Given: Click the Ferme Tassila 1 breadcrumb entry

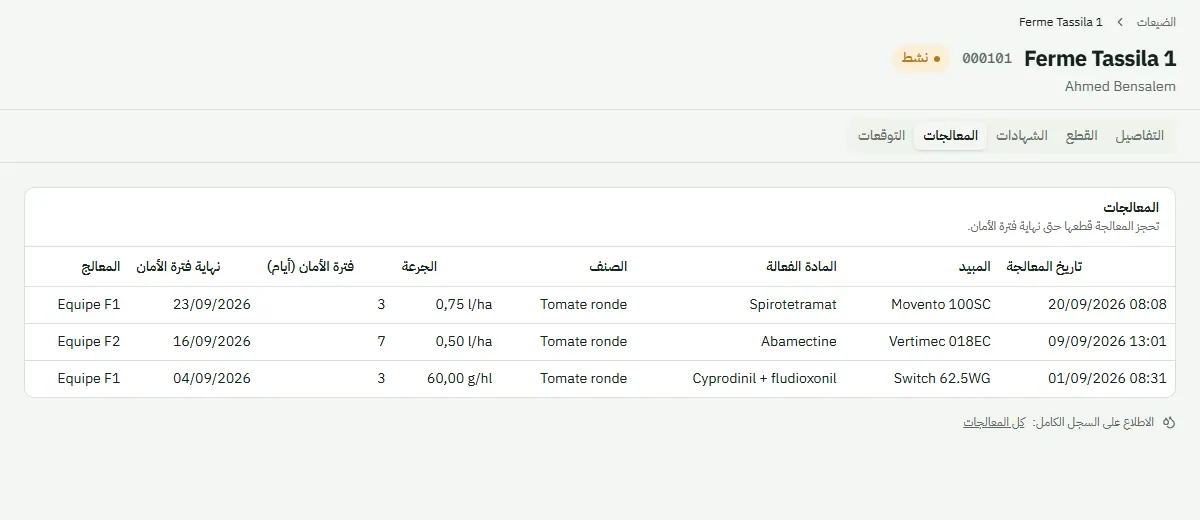Looking at the screenshot, I should coord(1061,22).
